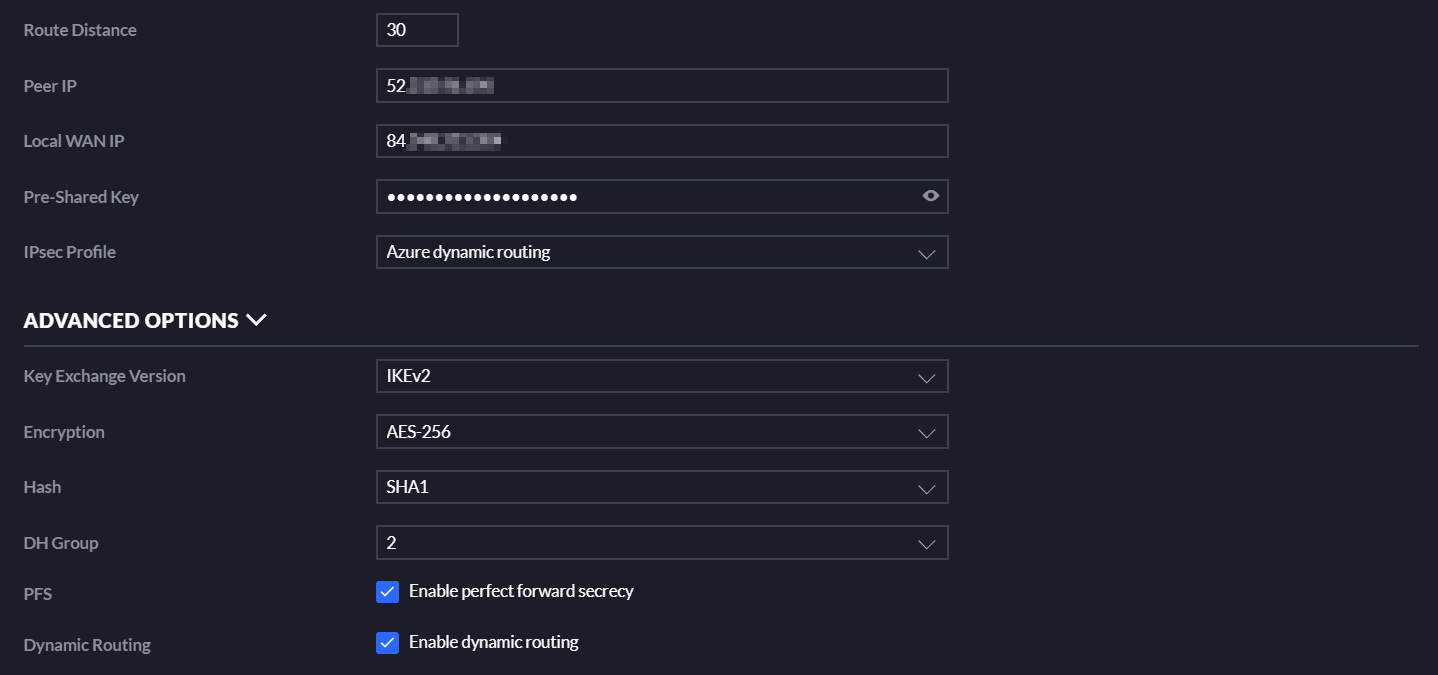Image resolution: width=1438 pixels, height=675 pixels.
Task: Open the SHA1 hash dropdown
Action: pyautogui.click(x=662, y=487)
